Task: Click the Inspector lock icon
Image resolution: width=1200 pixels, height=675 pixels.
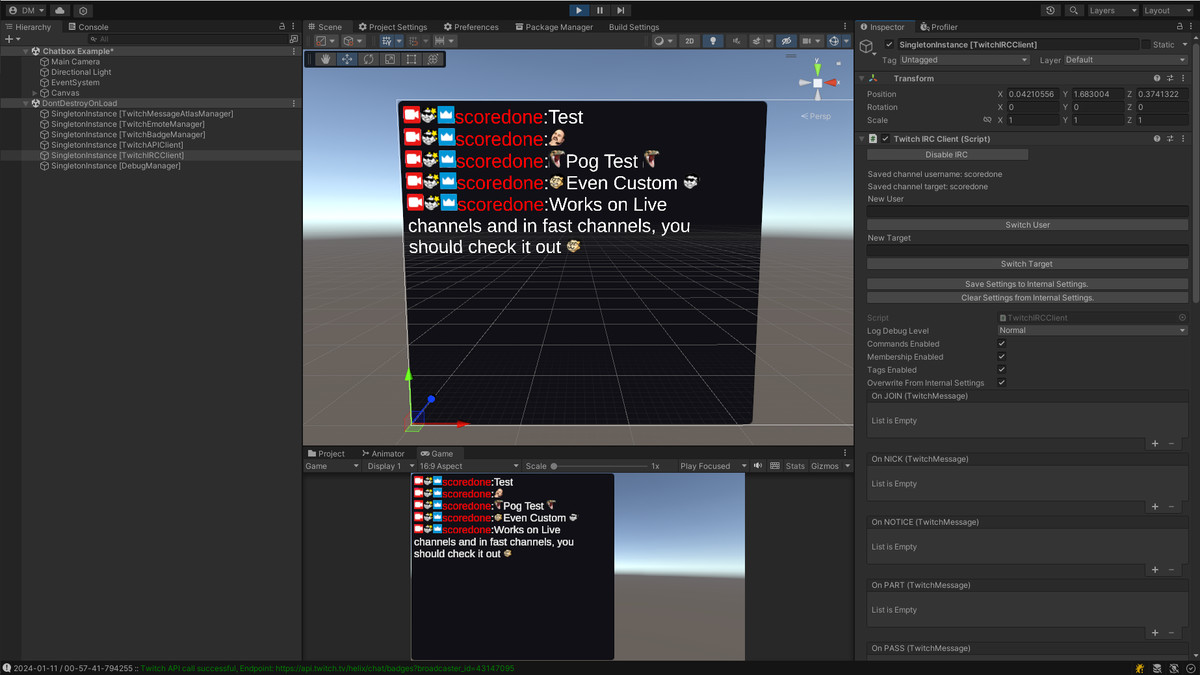Action: pos(1179,27)
